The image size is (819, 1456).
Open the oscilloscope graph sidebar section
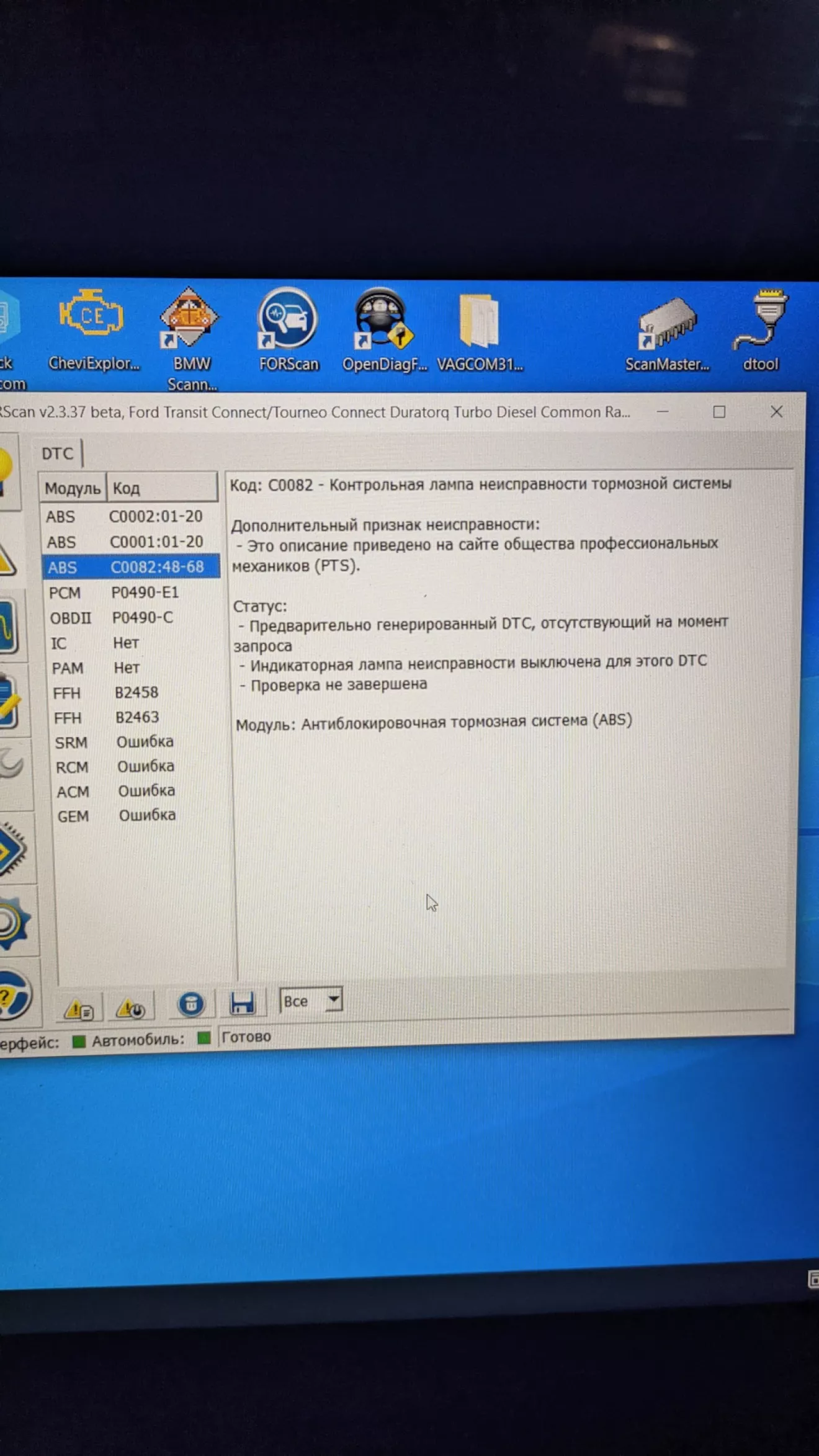click(9, 627)
